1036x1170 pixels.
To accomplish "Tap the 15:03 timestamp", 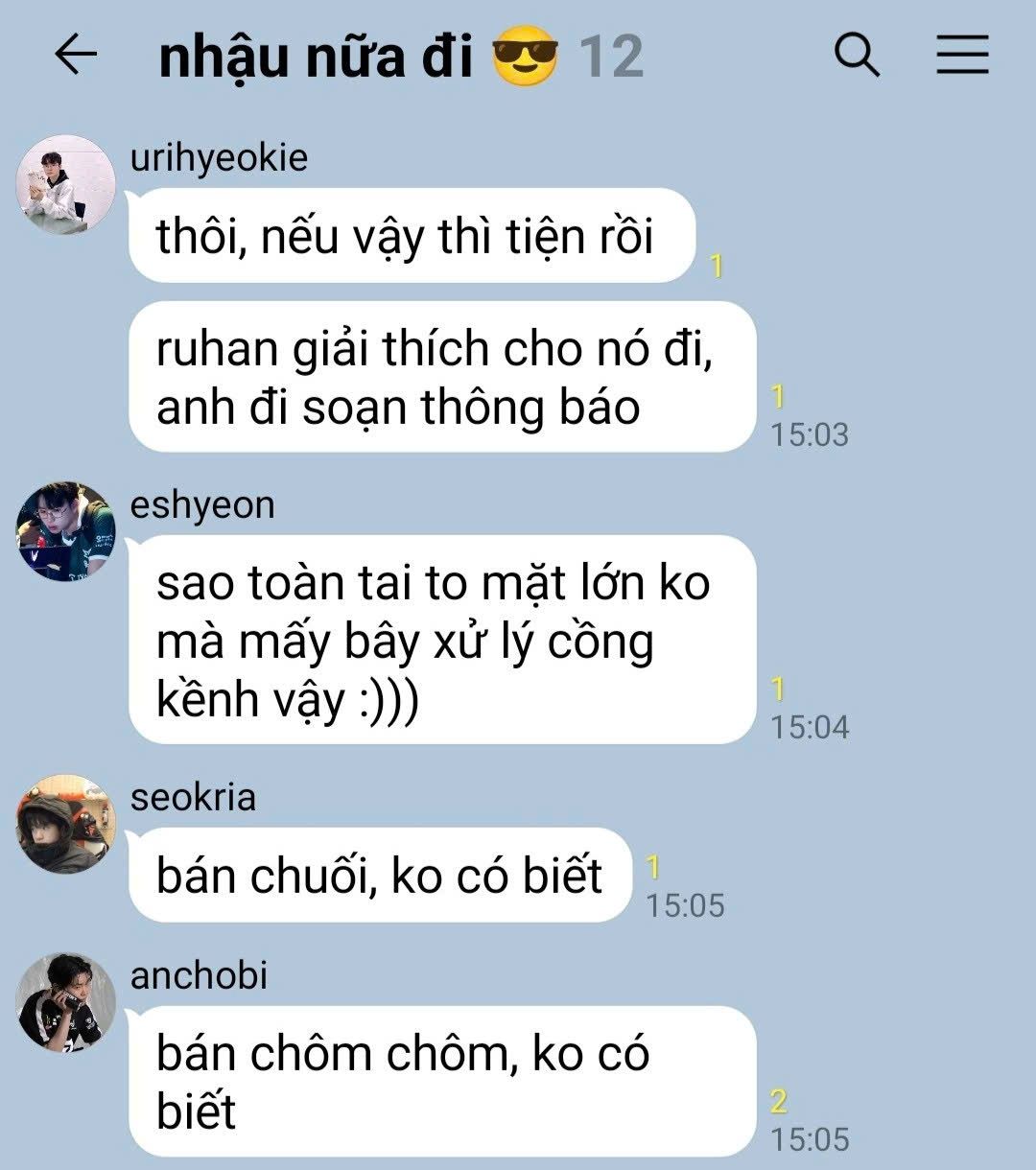I will (x=810, y=434).
